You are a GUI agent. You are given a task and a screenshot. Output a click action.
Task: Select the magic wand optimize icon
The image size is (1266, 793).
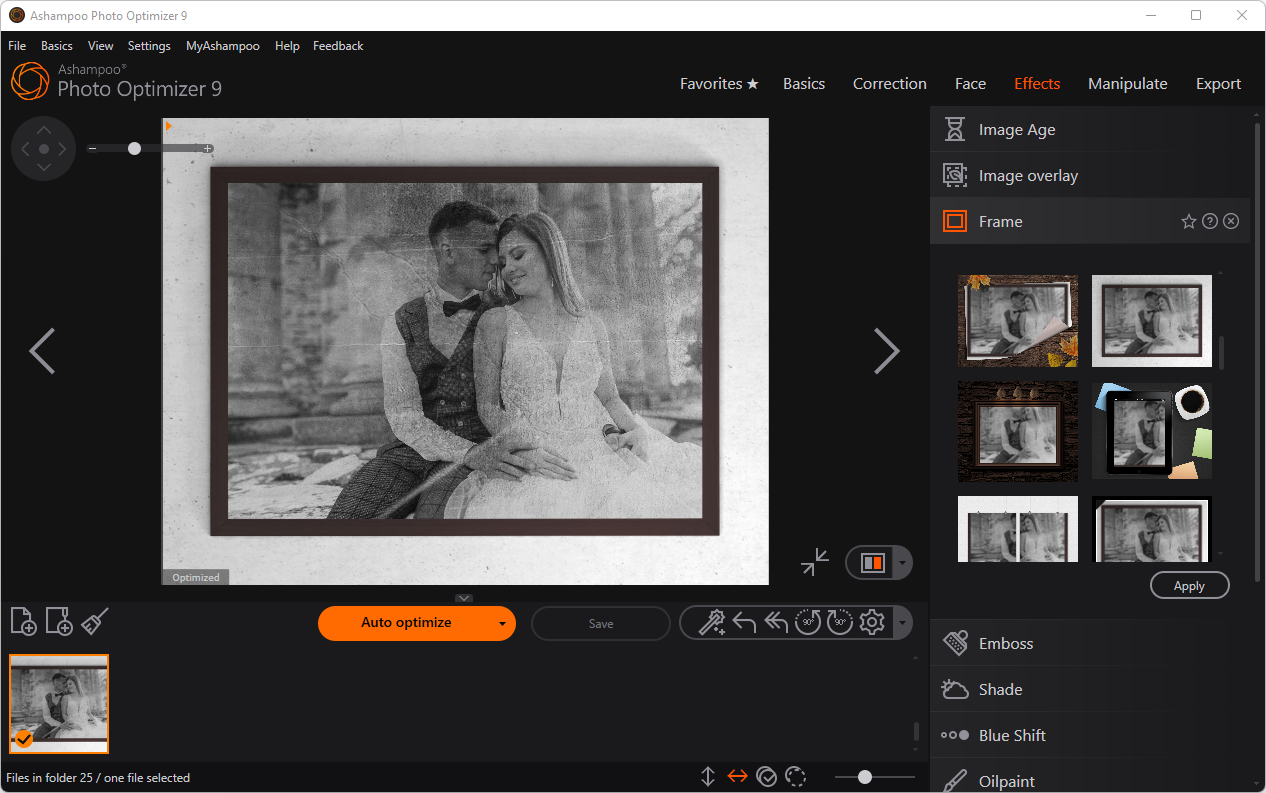(x=714, y=622)
